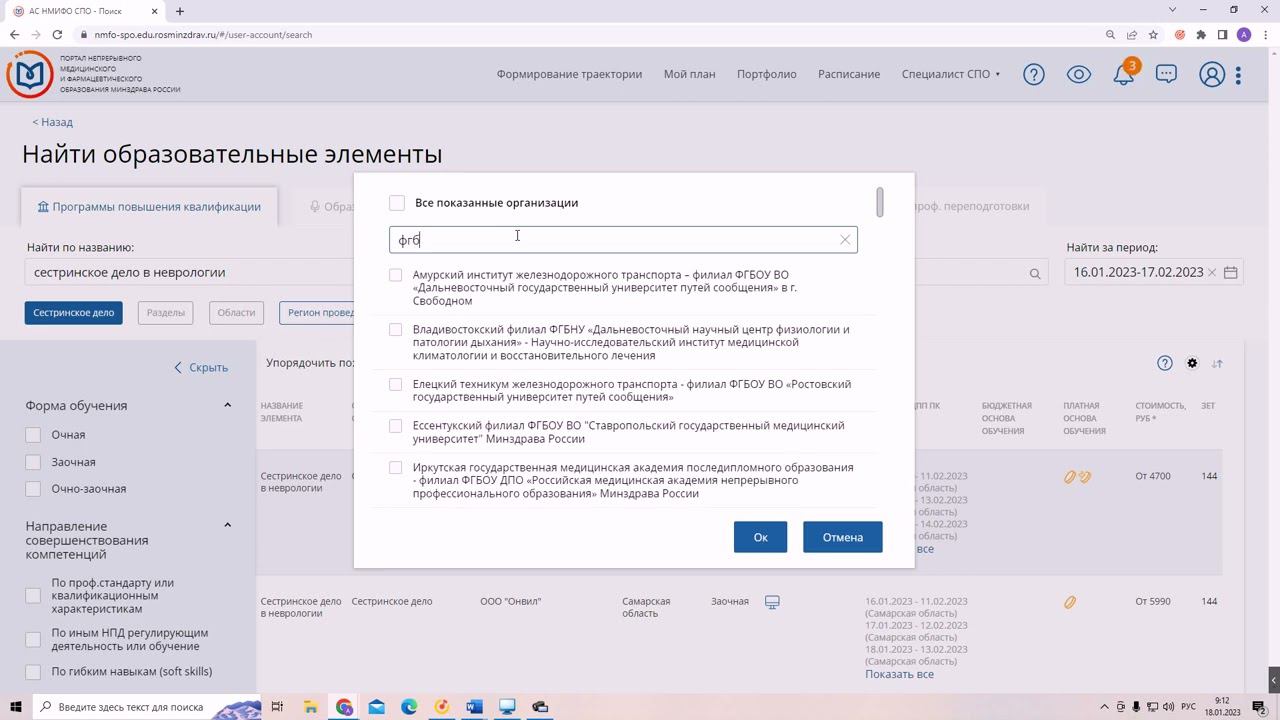
Task: Open 'Мой план' menu item
Action: 689,74
